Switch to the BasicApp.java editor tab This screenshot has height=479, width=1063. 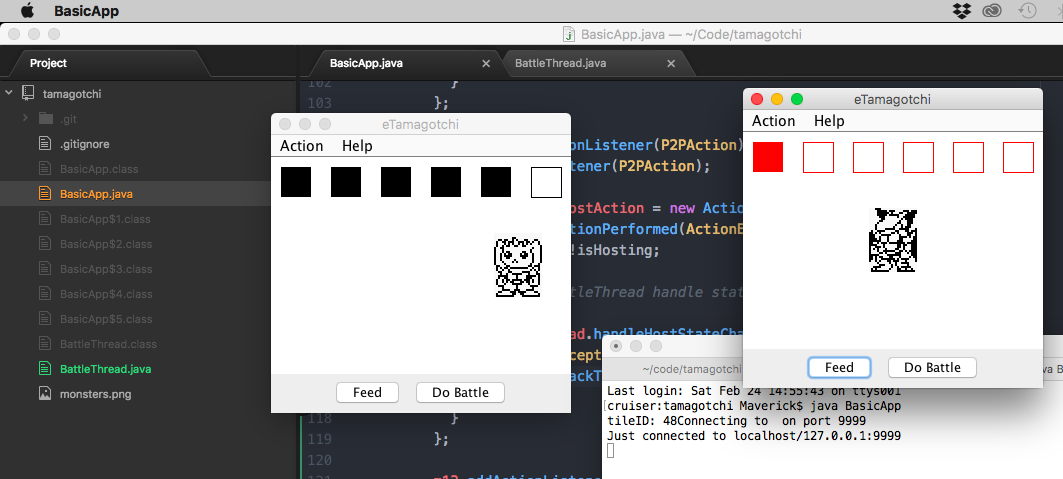[x=366, y=63]
